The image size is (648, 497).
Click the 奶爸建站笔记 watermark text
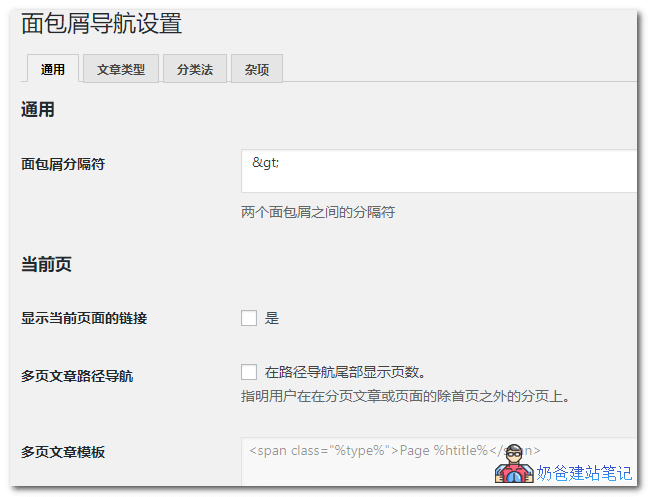(x=584, y=474)
